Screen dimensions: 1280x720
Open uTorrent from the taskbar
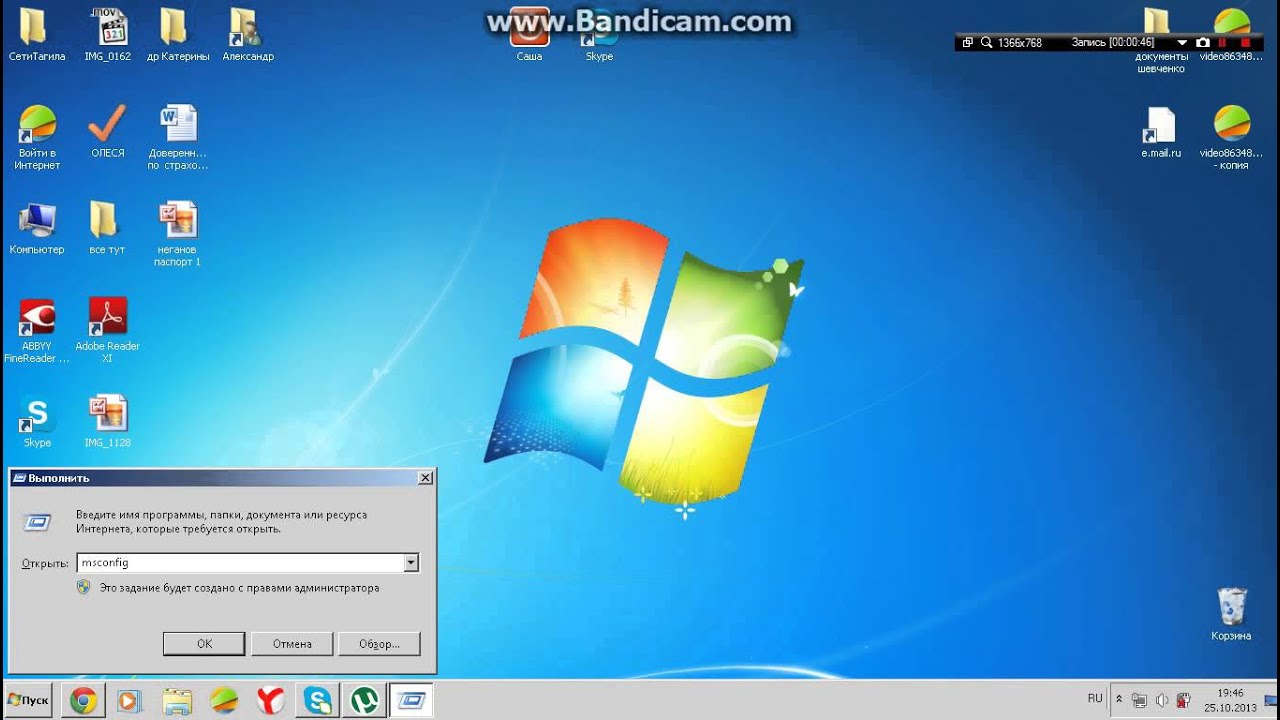[x=364, y=701]
